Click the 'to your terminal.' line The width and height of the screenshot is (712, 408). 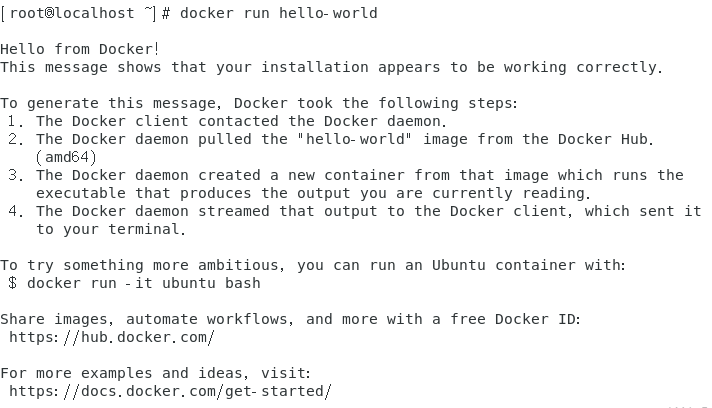click(x=110, y=229)
